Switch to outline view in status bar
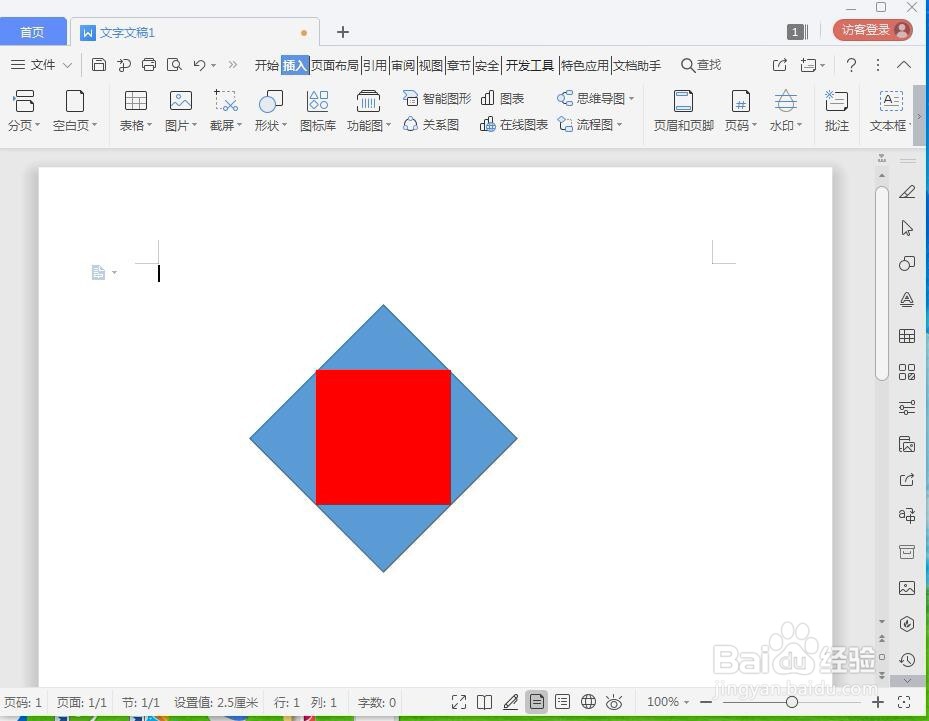 [x=562, y=702]
